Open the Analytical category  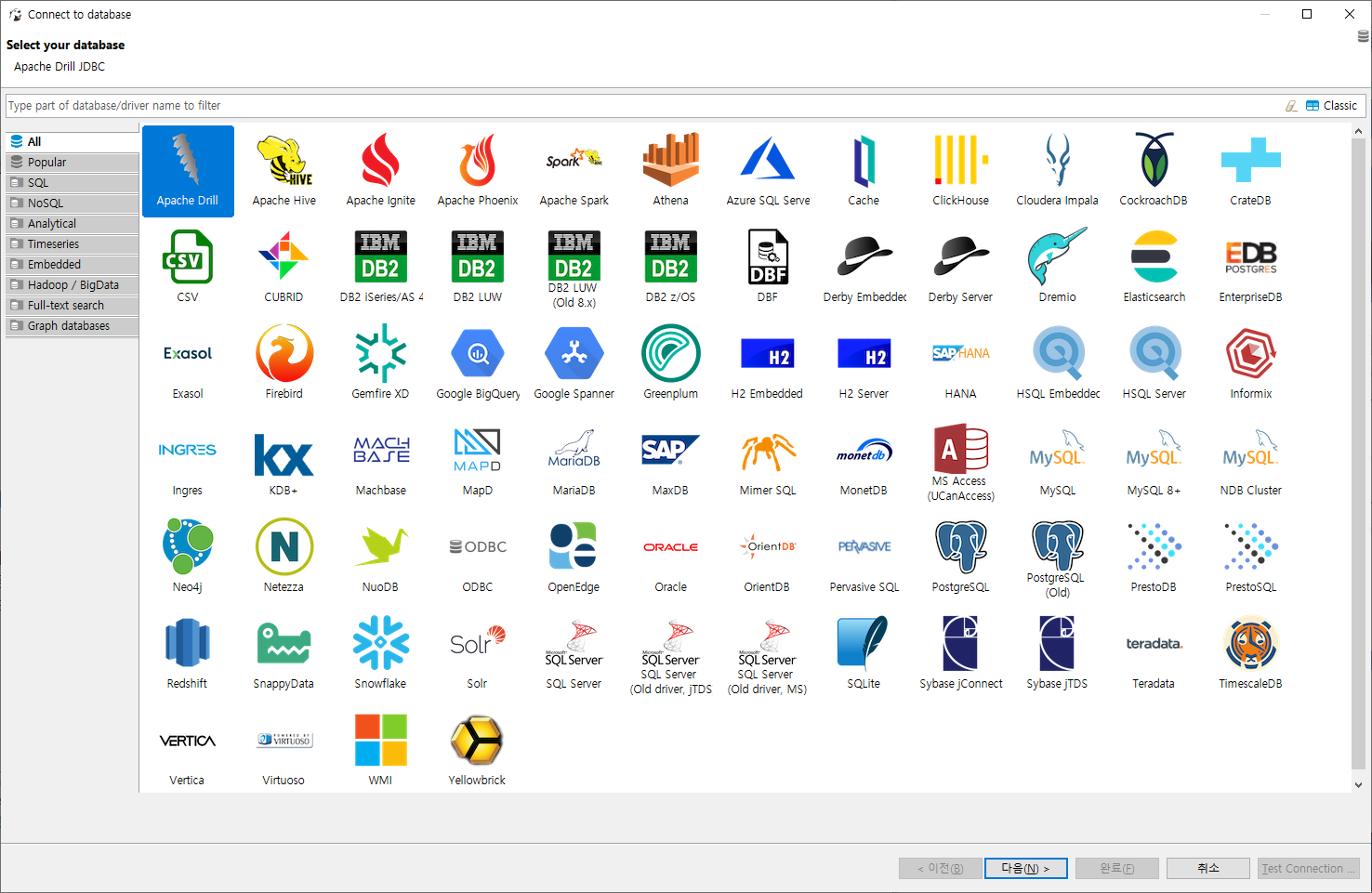73,224
